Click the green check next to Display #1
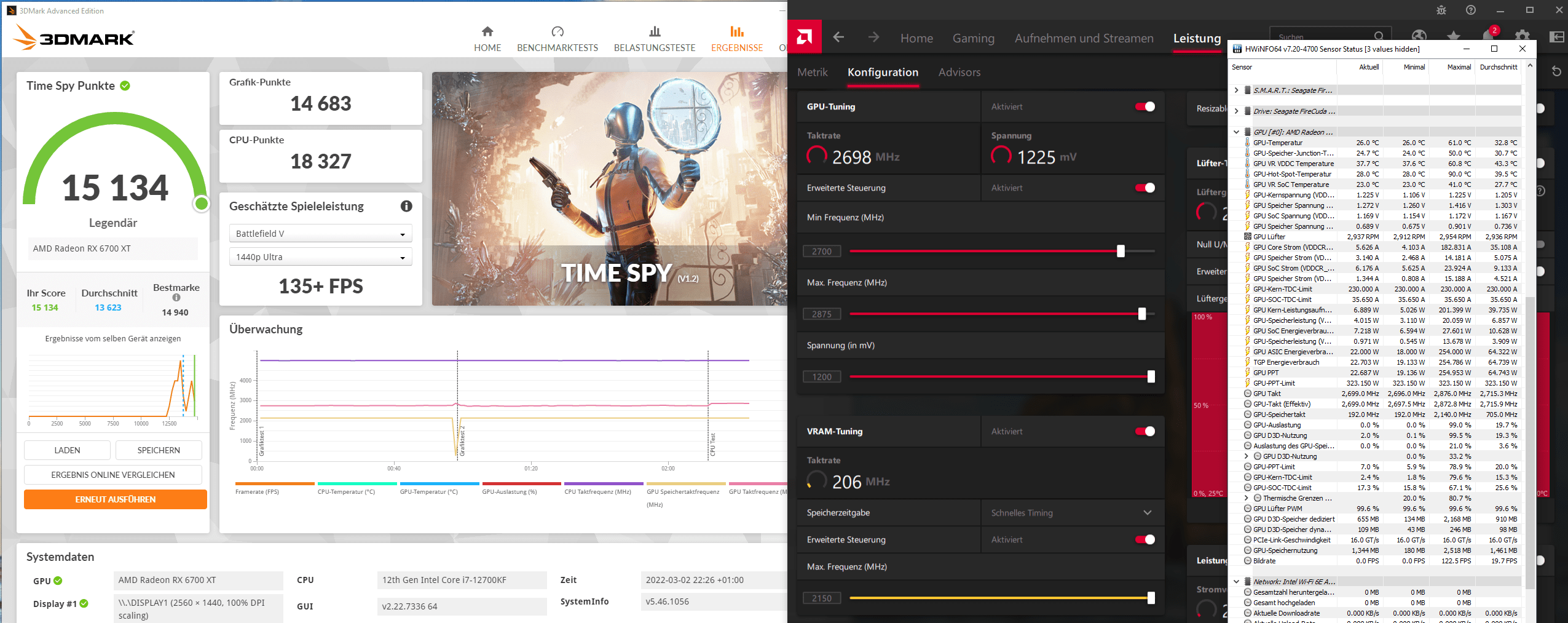 tap(84, 603)
